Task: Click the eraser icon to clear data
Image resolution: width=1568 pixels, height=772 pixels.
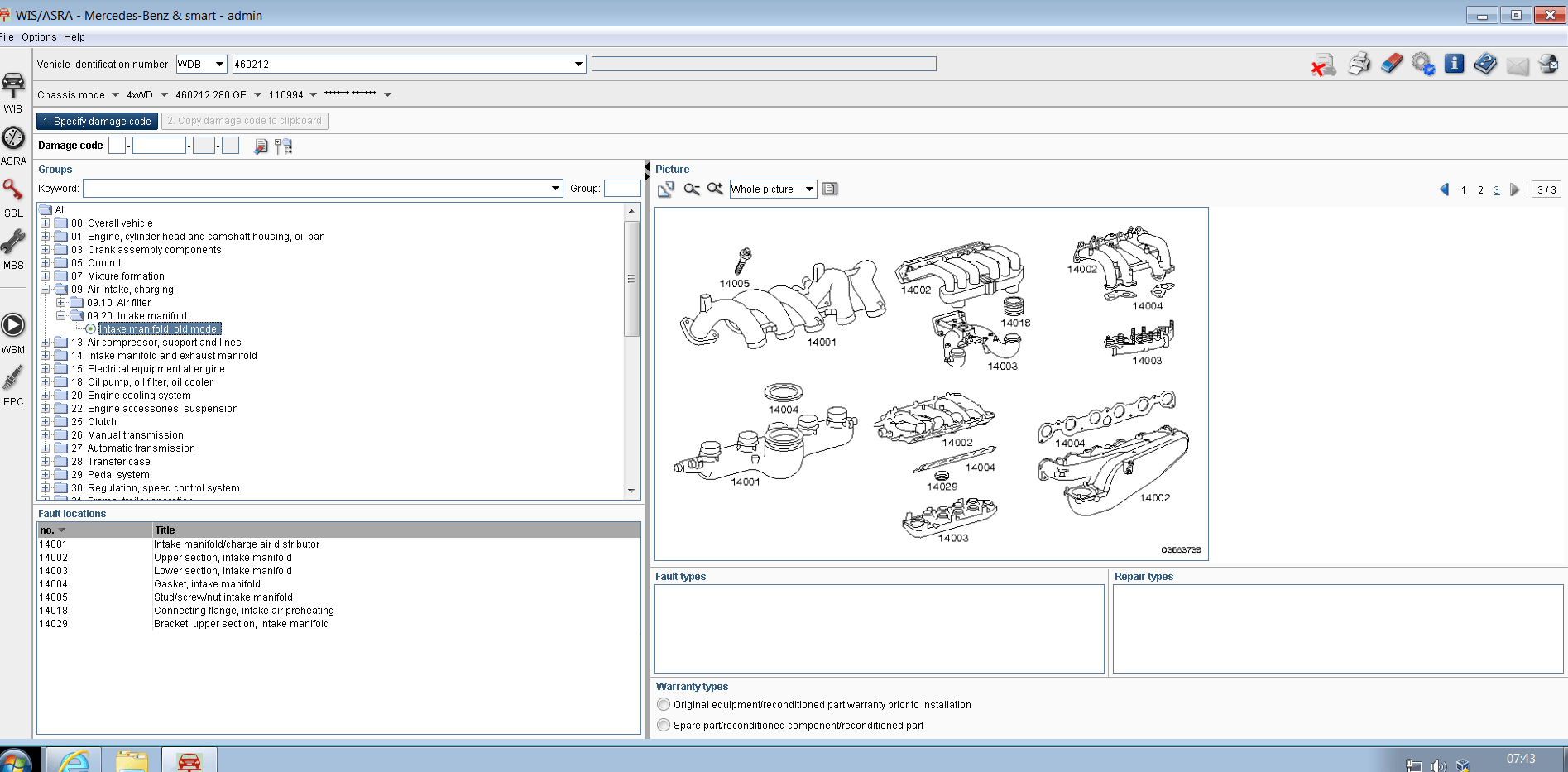Action: pos(1391,64)
